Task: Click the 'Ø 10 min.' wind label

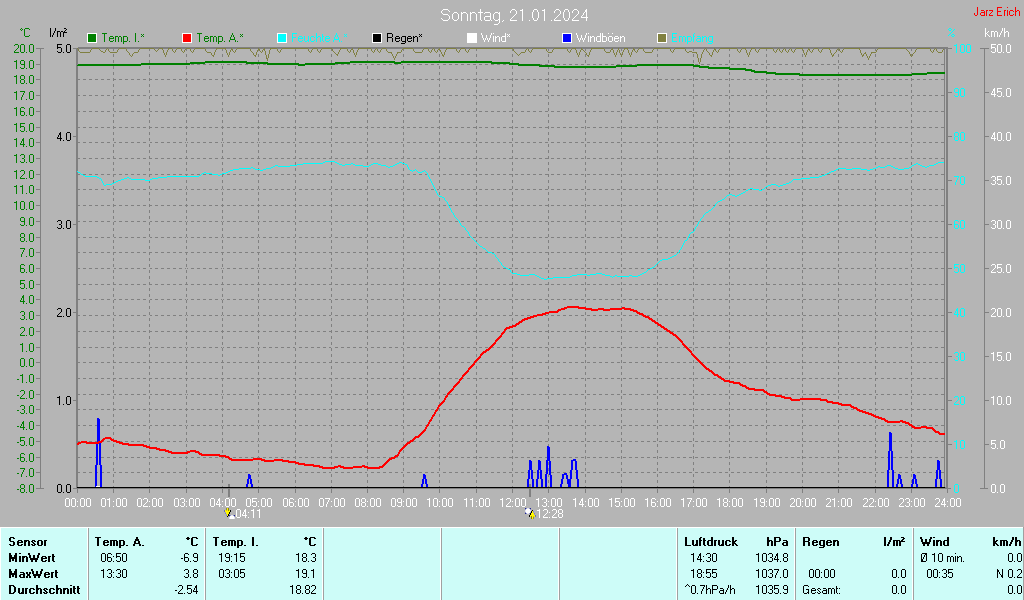Action: tap(942, 558)
